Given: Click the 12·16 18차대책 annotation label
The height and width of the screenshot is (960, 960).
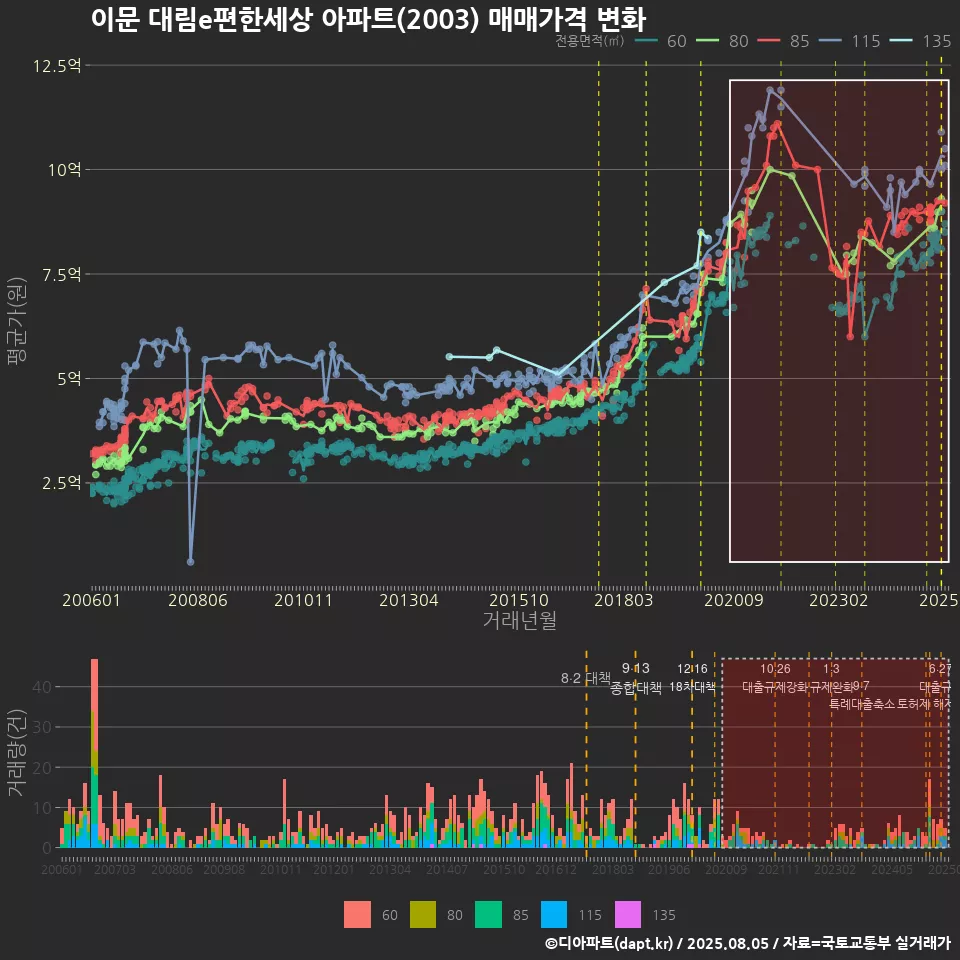Looking at the screenshot, I should 692,678.
